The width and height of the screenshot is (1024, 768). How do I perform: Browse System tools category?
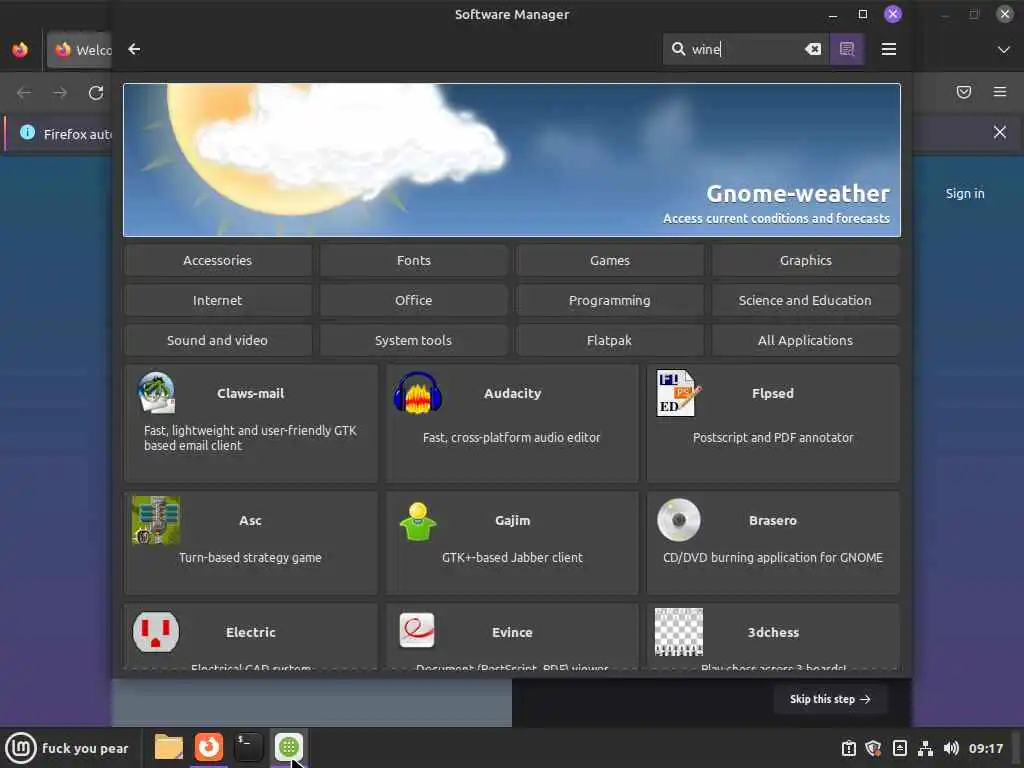point(413,340)
